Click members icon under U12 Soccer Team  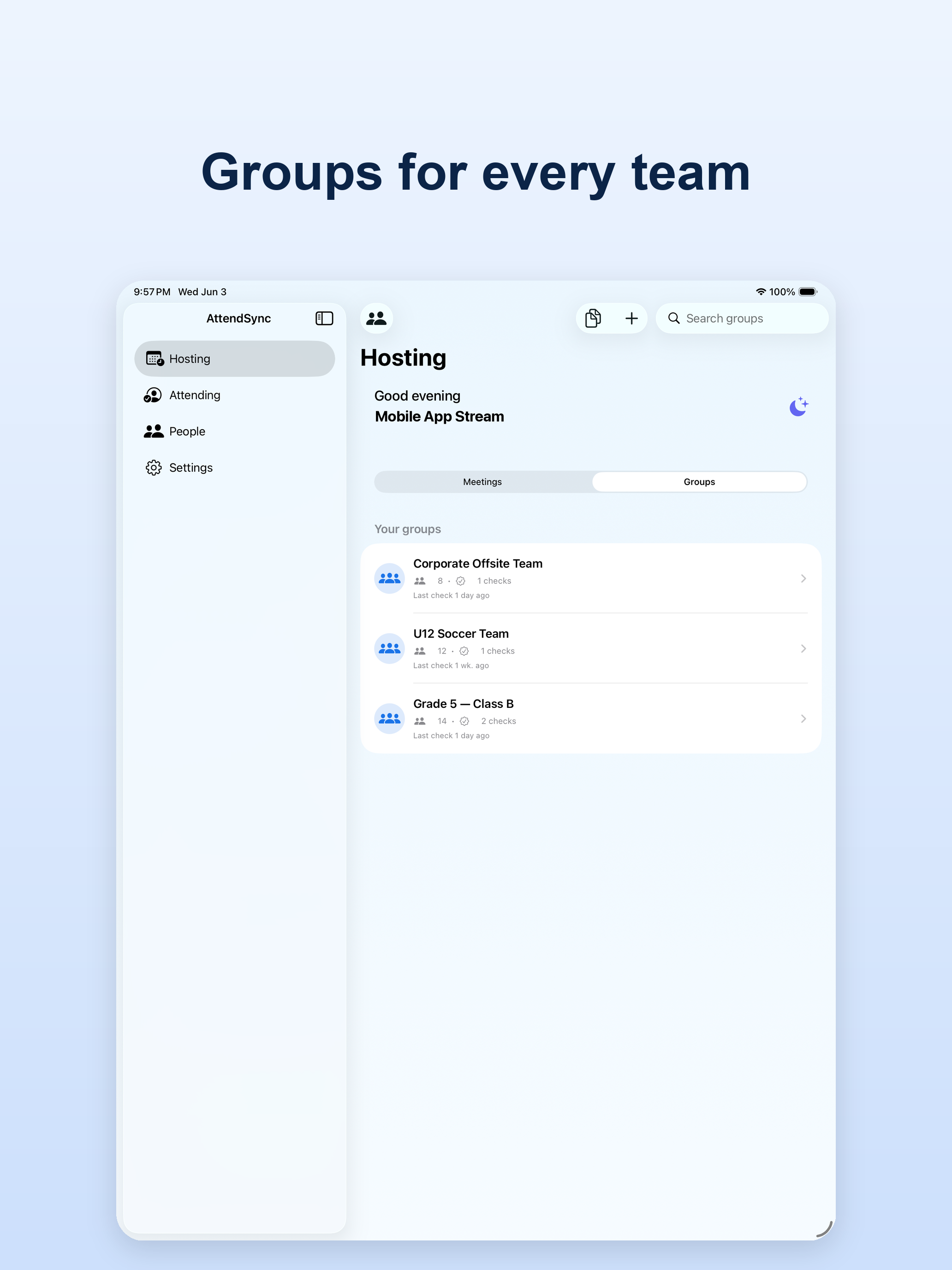[420, 651]
